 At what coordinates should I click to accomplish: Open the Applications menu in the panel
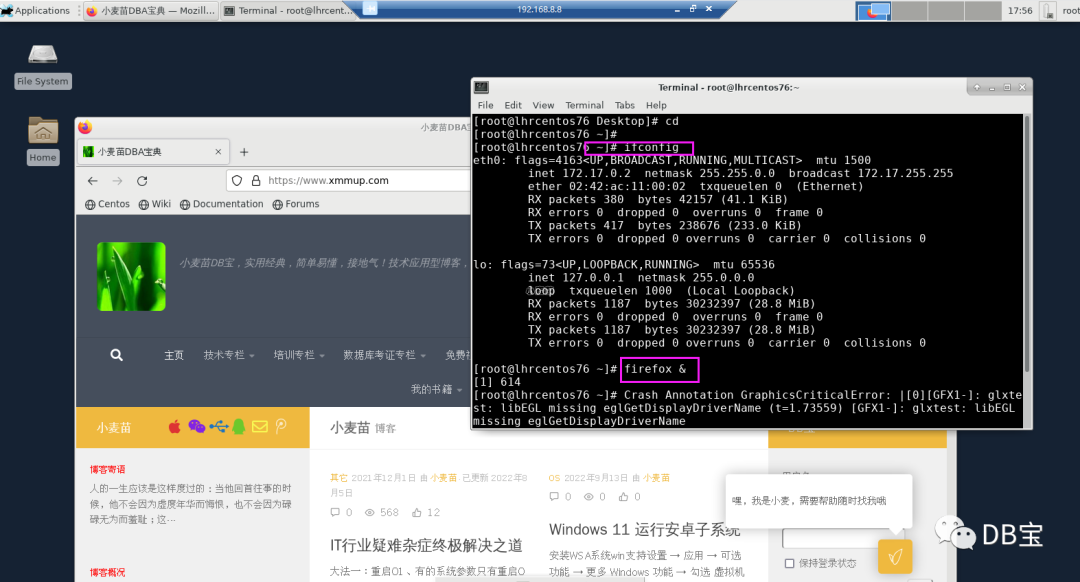pyautogui.click(x=36, y=10)
